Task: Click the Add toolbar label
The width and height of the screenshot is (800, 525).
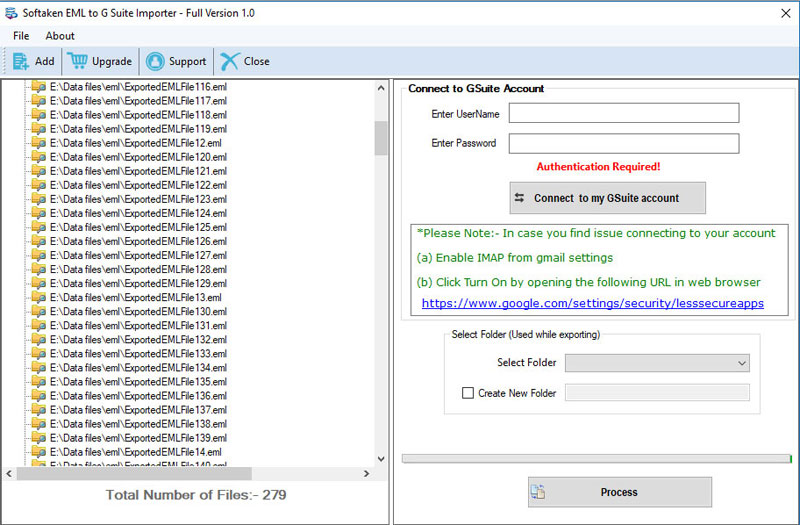Action: tap(44, 61)
